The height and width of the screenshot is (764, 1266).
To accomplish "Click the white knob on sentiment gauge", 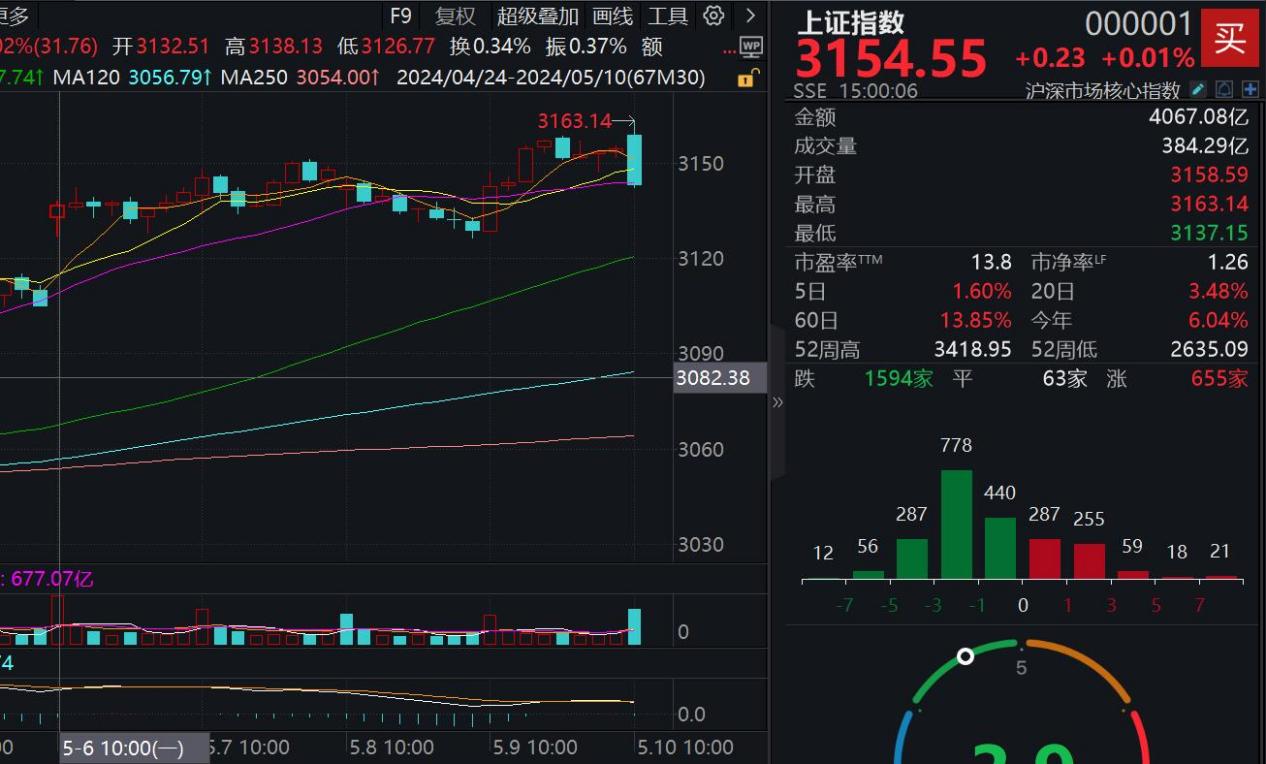I will (x=965, y=656).
